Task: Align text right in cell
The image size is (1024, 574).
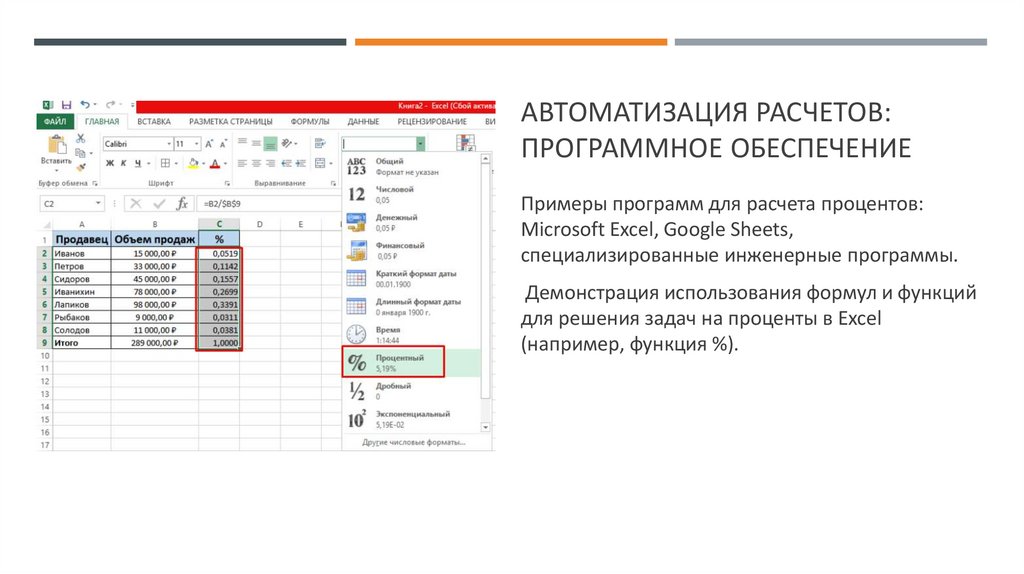Action: click(270, 163)
